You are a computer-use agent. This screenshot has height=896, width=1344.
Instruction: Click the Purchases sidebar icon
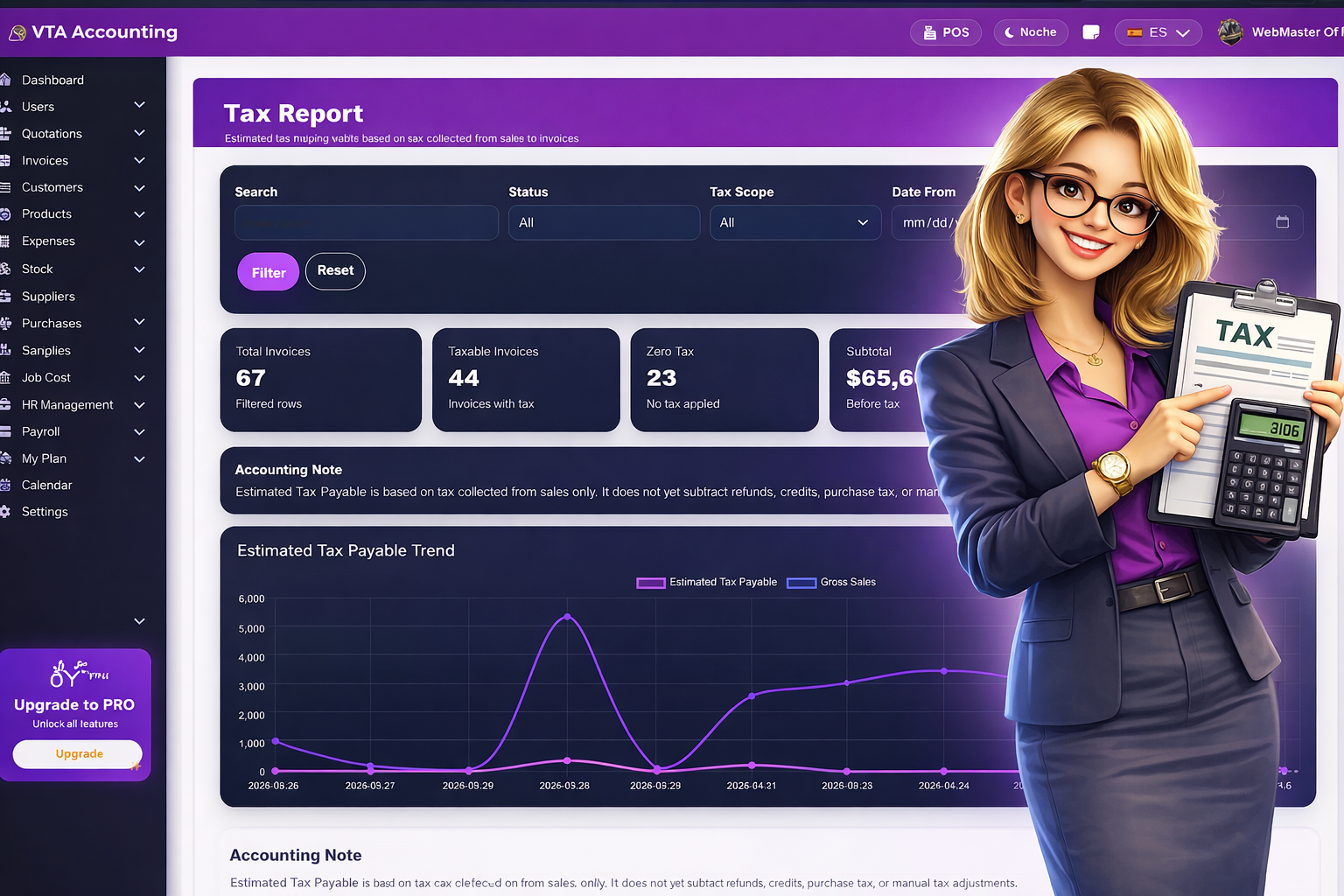(4, 324)
